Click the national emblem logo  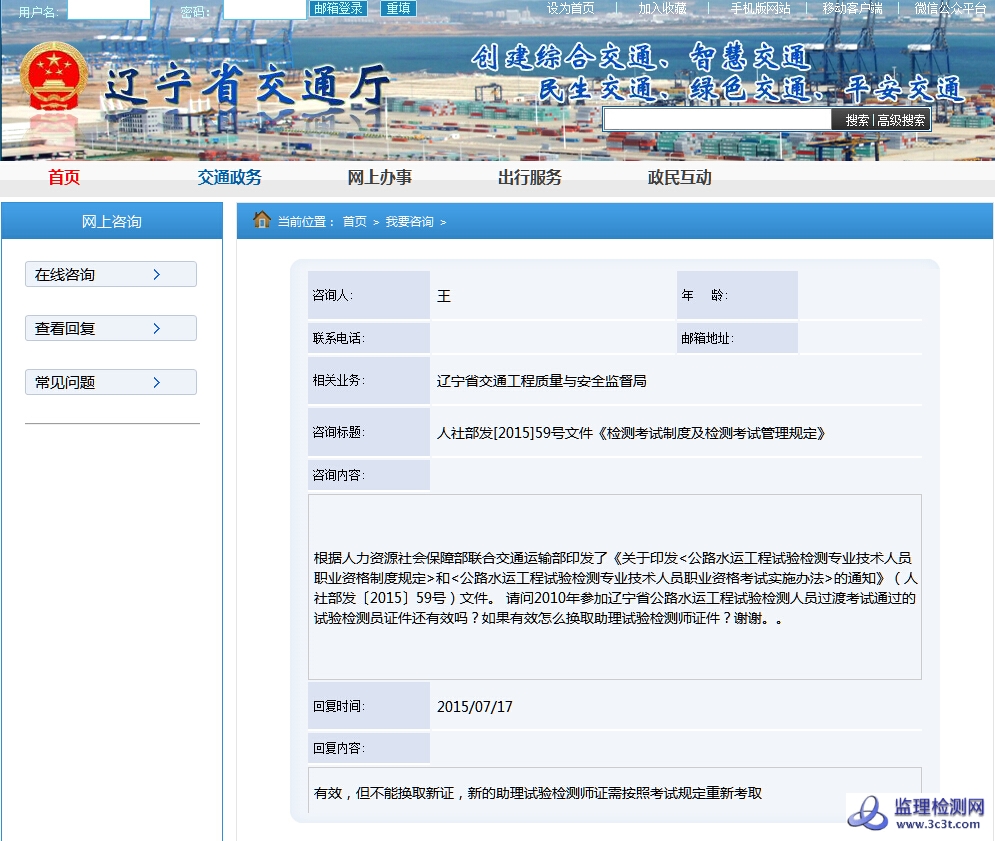pos(54,77)
